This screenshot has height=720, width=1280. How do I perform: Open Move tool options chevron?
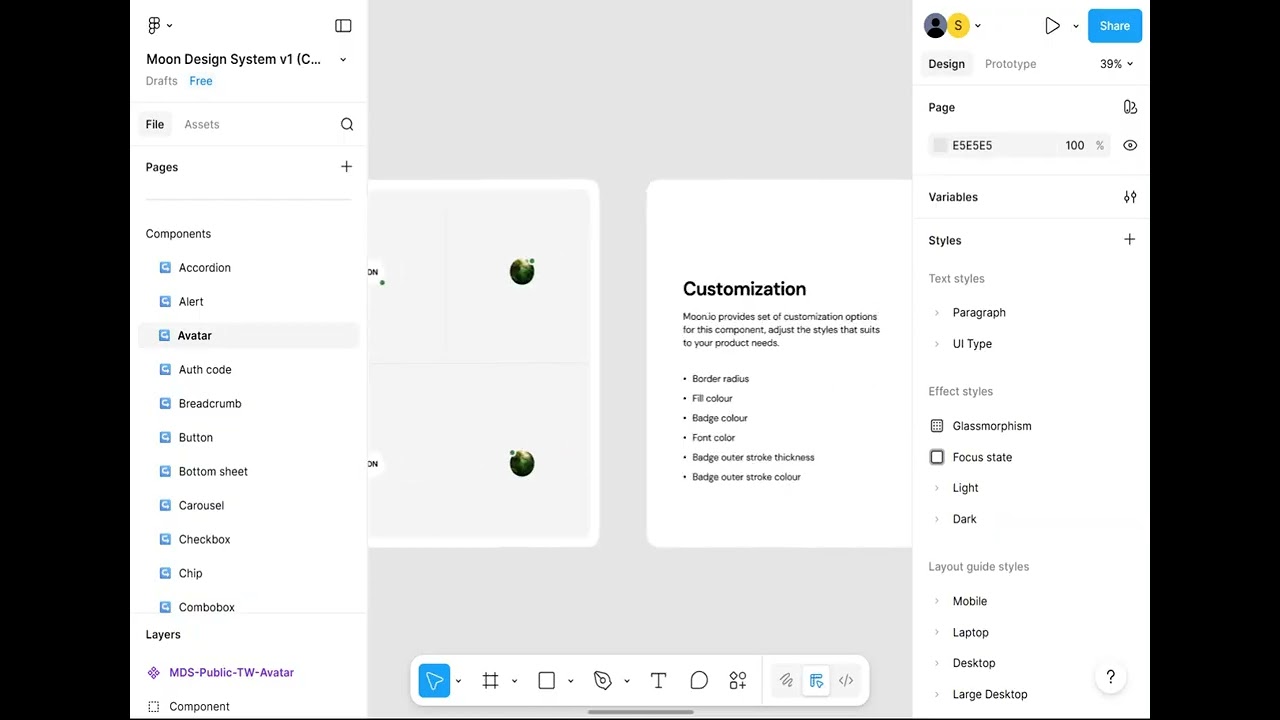coord(458,682)
